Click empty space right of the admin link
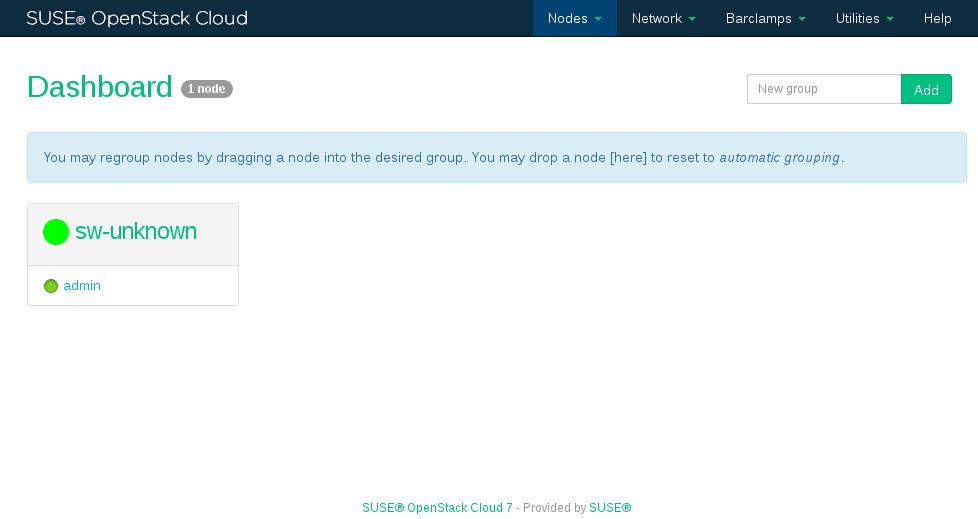 coord(170,286)
